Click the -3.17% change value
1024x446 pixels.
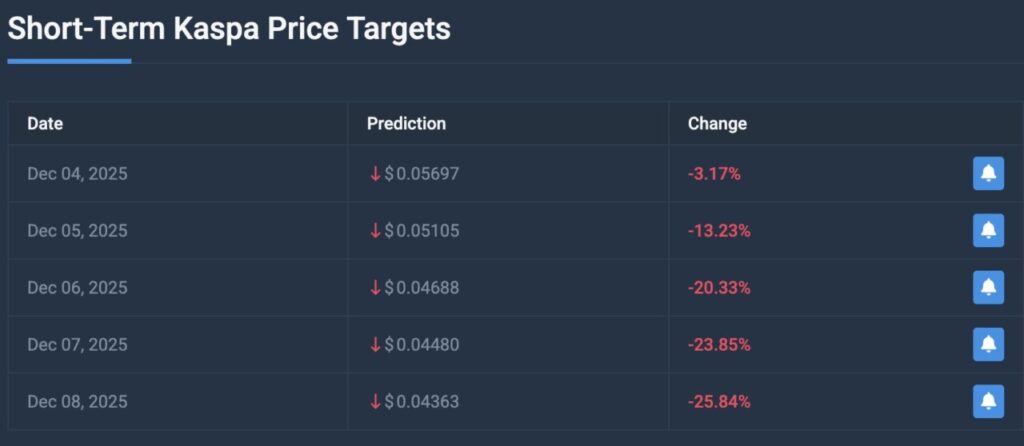click(x=714, y=174)
